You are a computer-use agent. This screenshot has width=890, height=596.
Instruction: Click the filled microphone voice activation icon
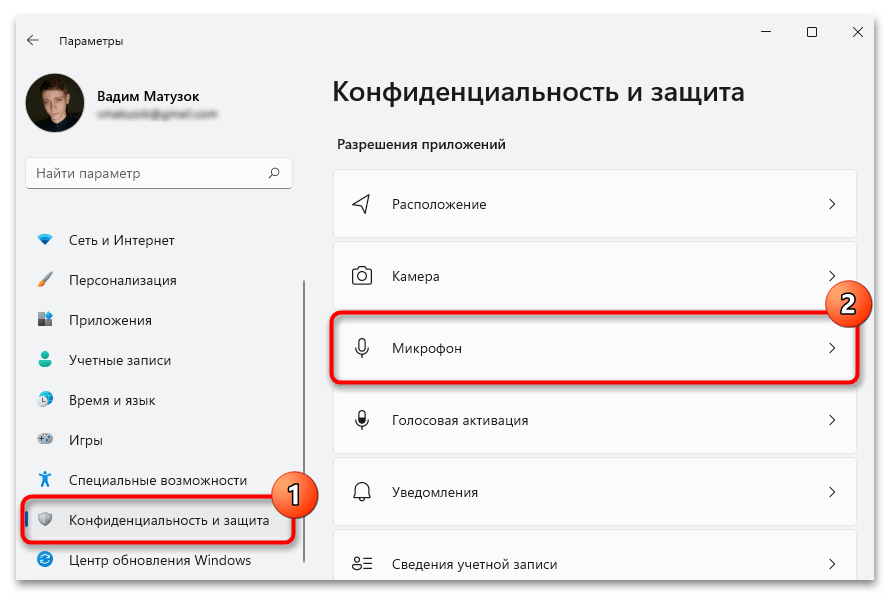click(x=362, y=420)
